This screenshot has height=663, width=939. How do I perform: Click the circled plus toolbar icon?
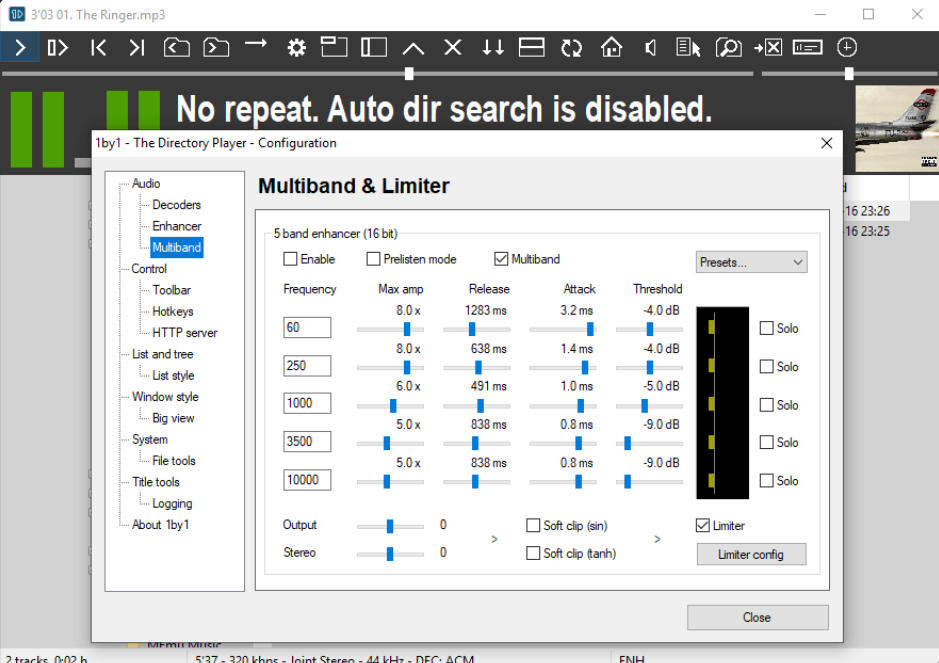[847, 47]
